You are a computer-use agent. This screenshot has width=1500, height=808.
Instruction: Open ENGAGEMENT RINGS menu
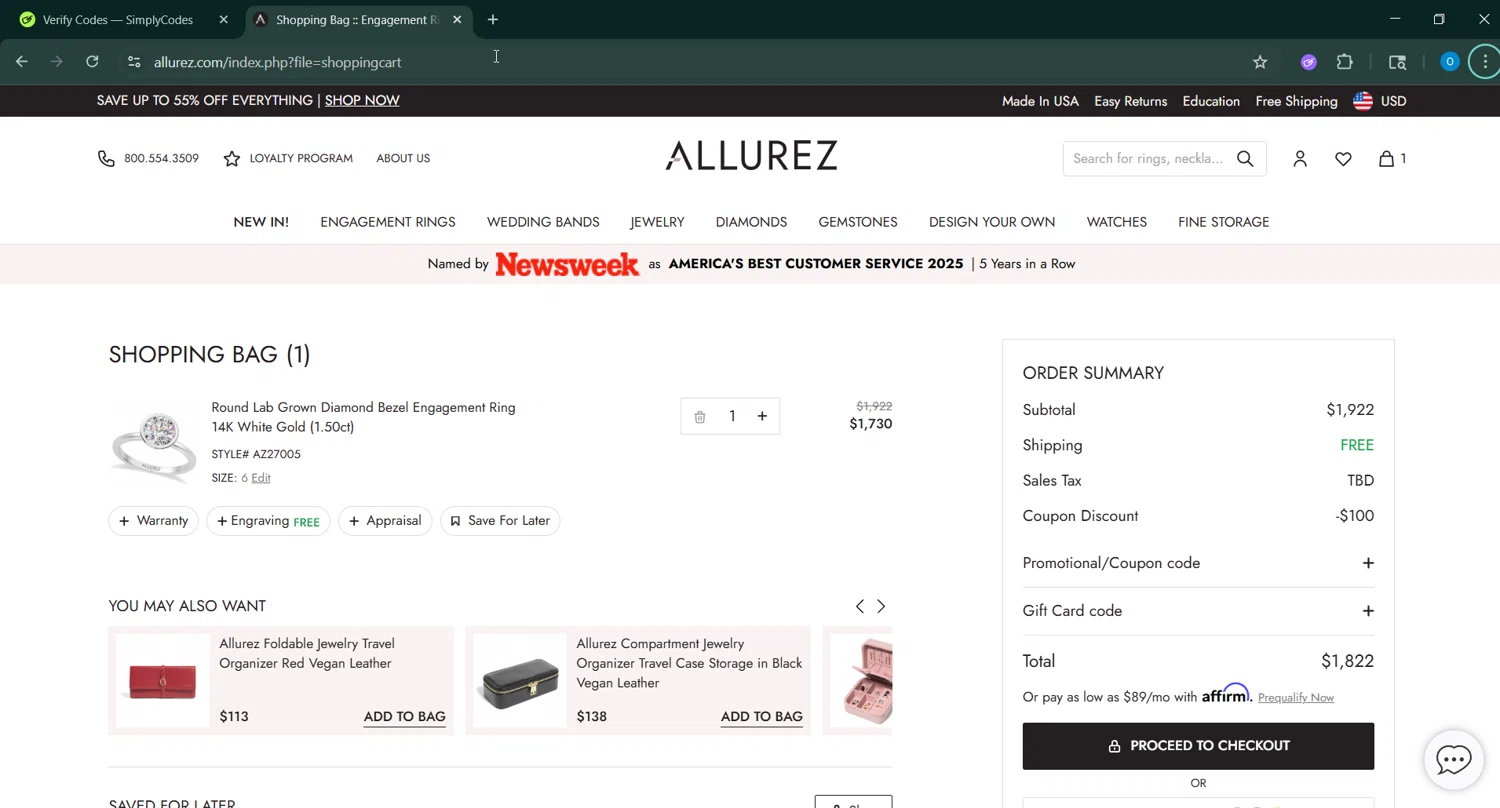point(388,222)
